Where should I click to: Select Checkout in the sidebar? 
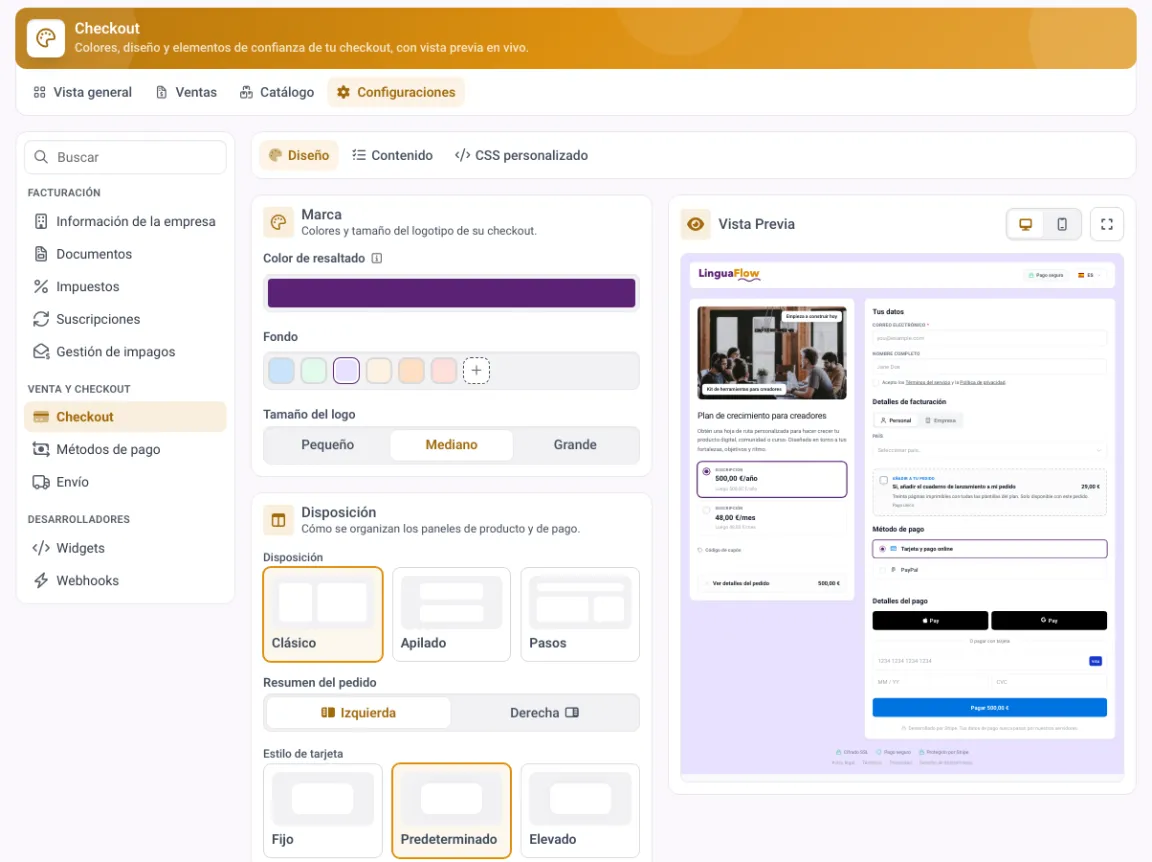(126, 417)
